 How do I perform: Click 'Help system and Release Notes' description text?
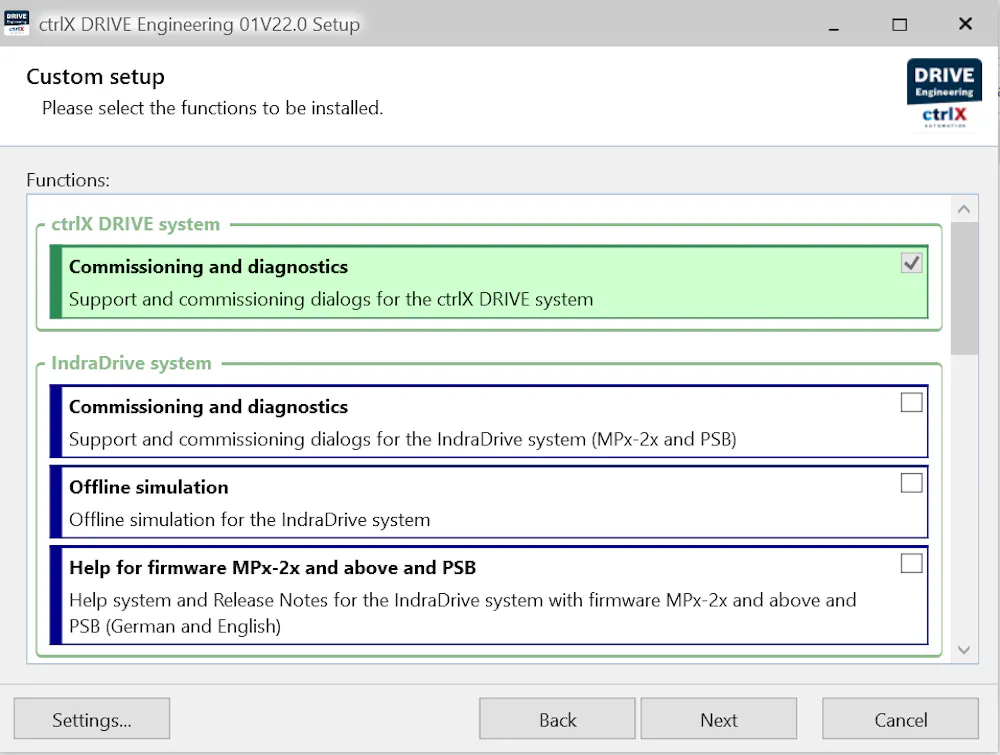click(x=462, y=613)
